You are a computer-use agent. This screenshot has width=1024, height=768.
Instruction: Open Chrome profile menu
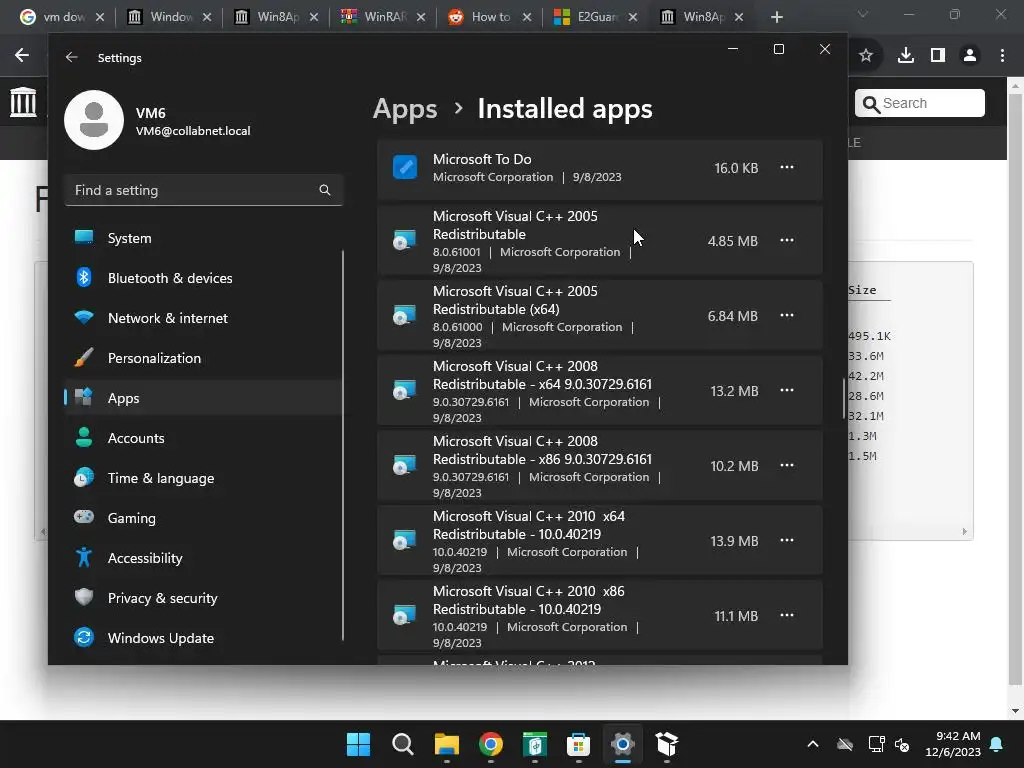coord(970,56)
